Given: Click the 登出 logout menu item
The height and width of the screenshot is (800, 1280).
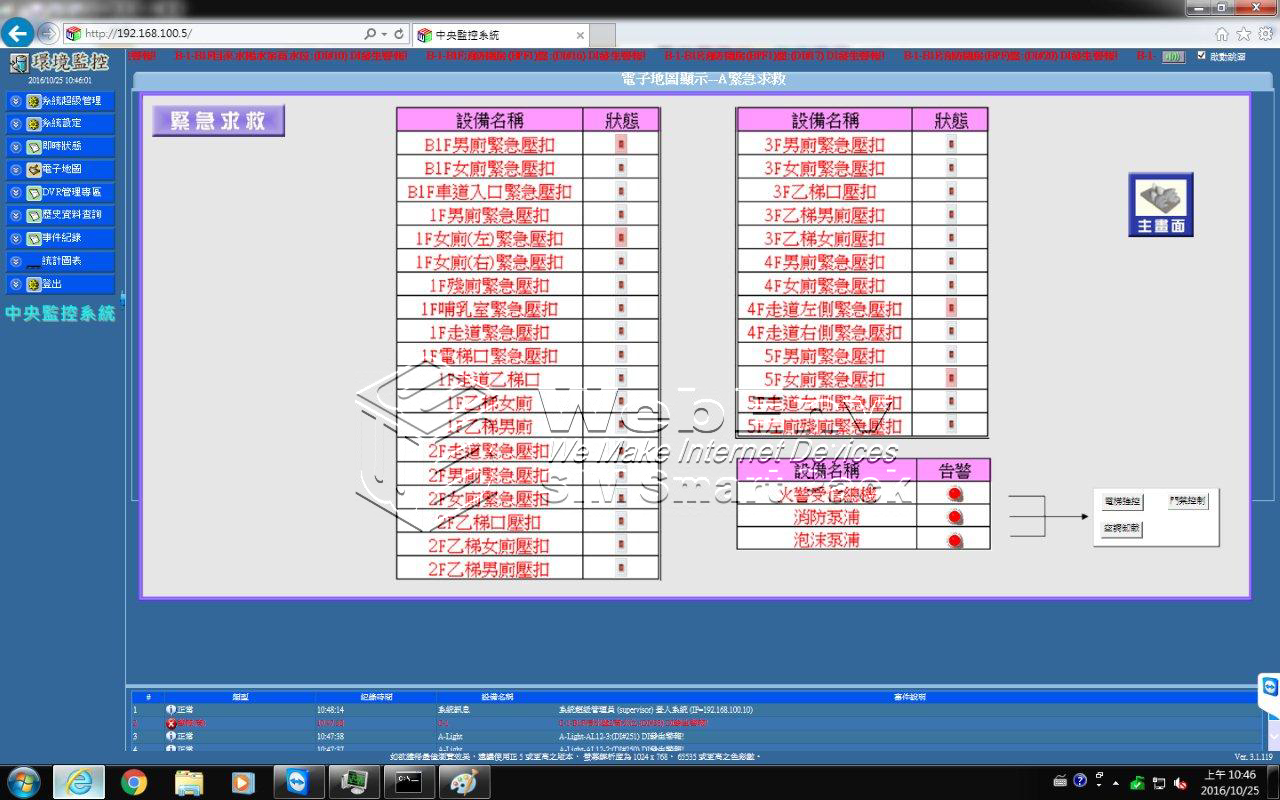Looking at the screenshot, I should [60, 284].
